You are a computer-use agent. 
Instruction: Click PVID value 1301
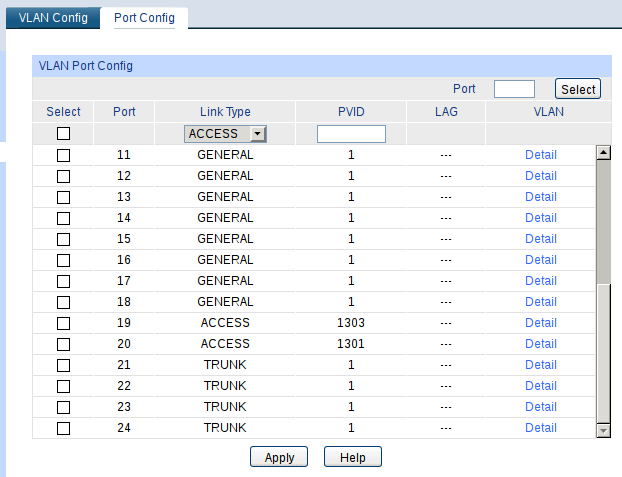tap(351, 344)
